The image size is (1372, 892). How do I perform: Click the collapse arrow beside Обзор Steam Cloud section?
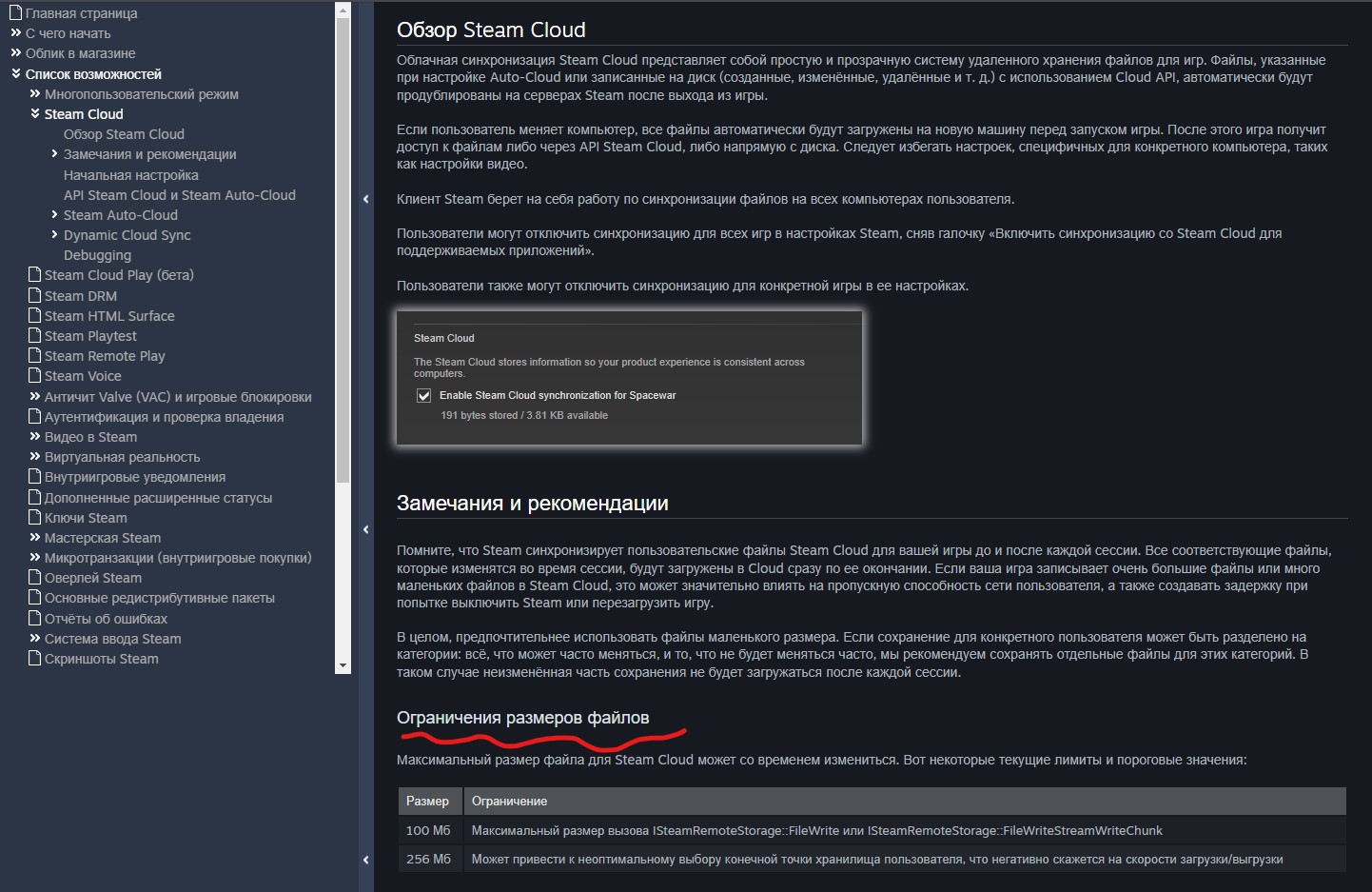click(366, 199)
